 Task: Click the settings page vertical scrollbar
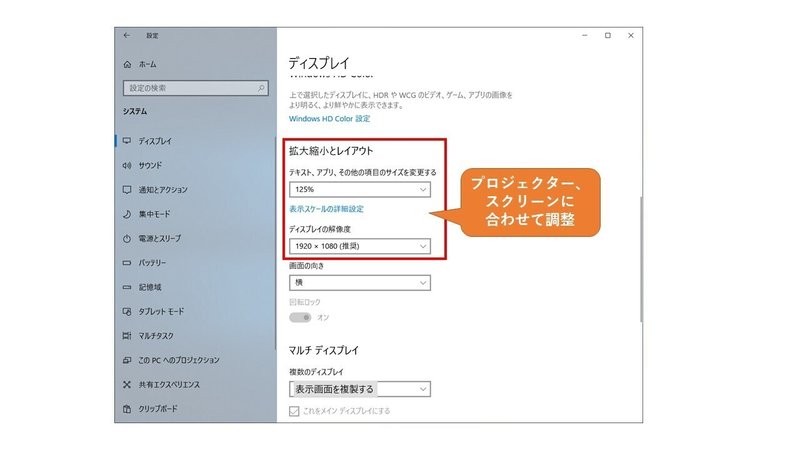point(640,259)
